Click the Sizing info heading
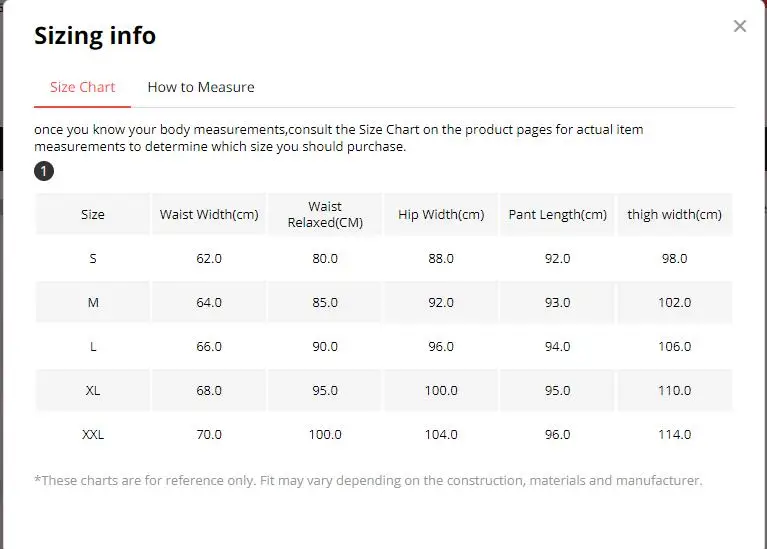This screenshot has height=549, width=767. [x=95, y=36]
